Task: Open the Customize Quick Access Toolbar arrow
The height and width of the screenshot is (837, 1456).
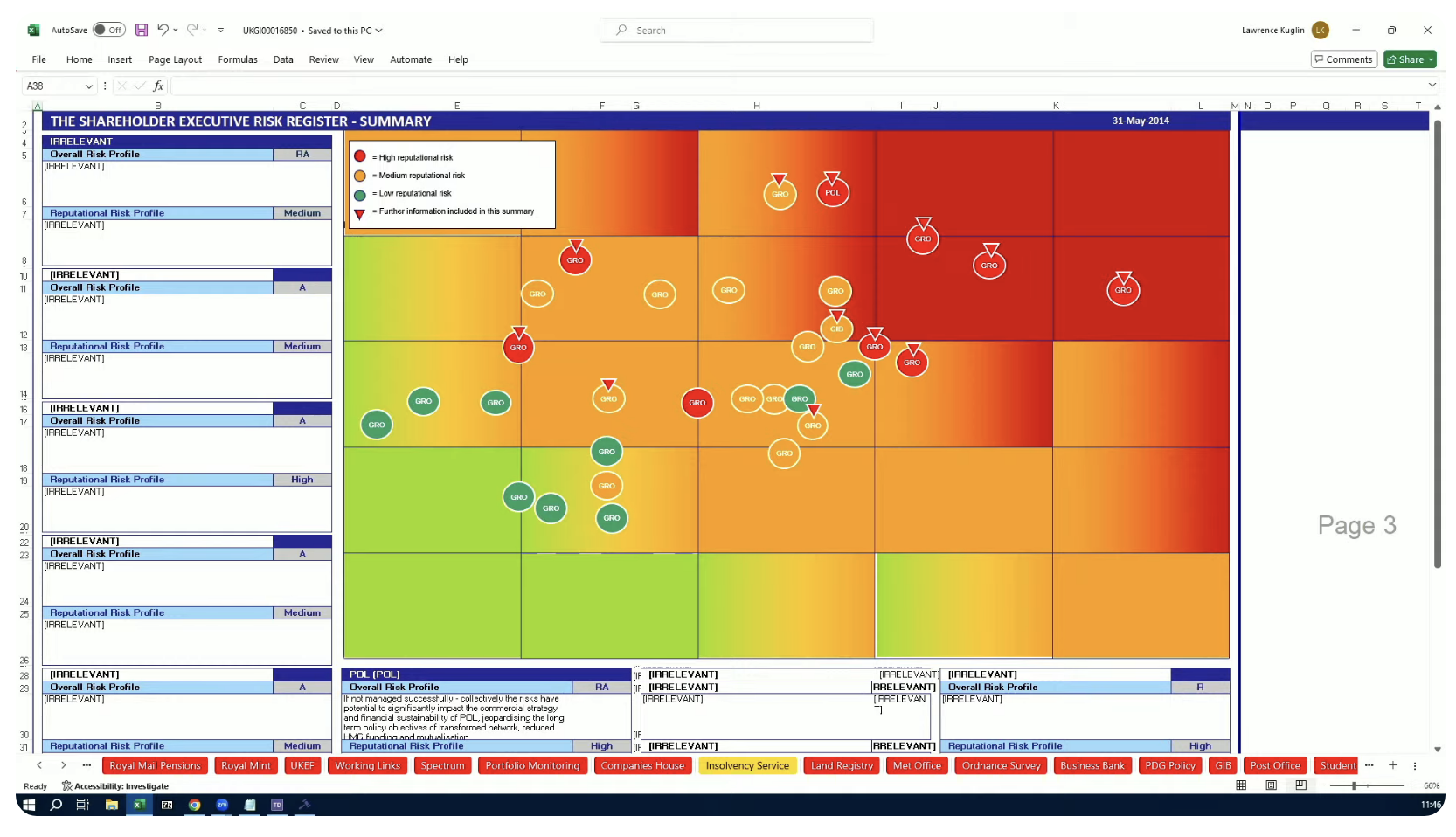Action: click(221, 30)
